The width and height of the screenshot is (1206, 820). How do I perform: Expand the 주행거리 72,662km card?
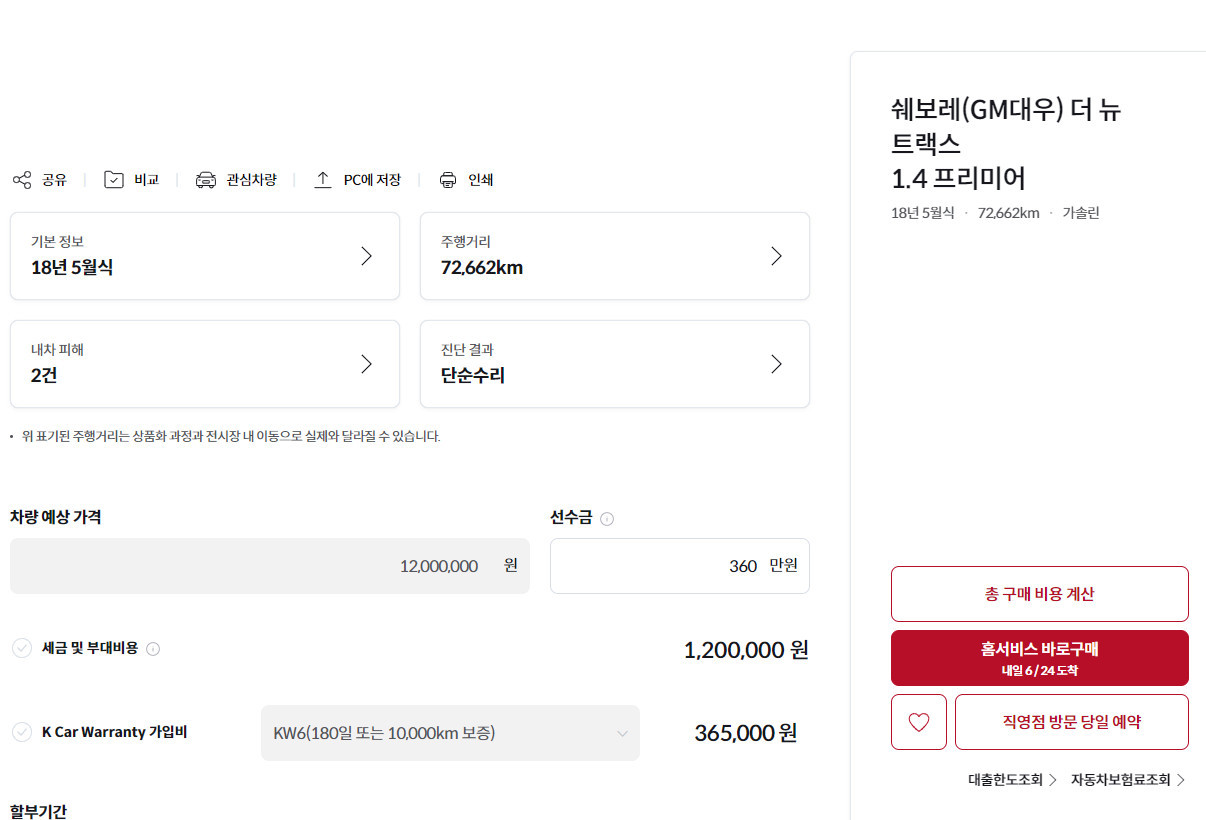click(x=615, y=256)
